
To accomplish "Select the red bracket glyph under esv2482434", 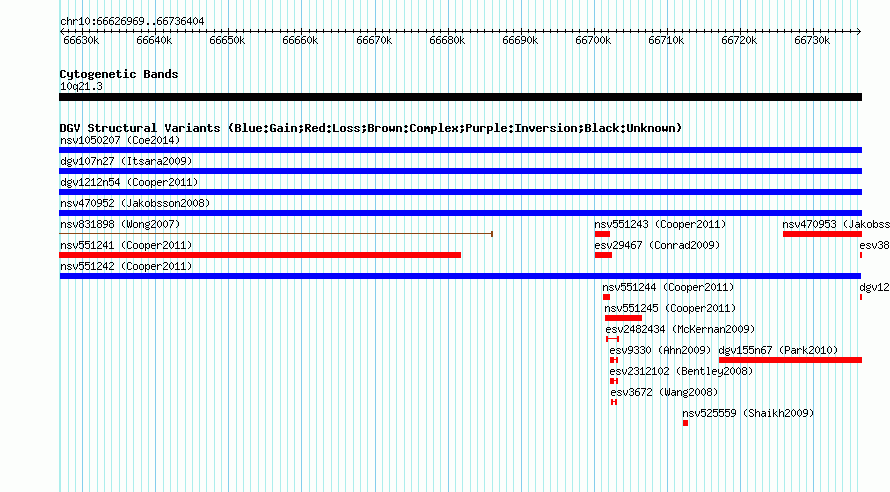I will pos(612,339).
